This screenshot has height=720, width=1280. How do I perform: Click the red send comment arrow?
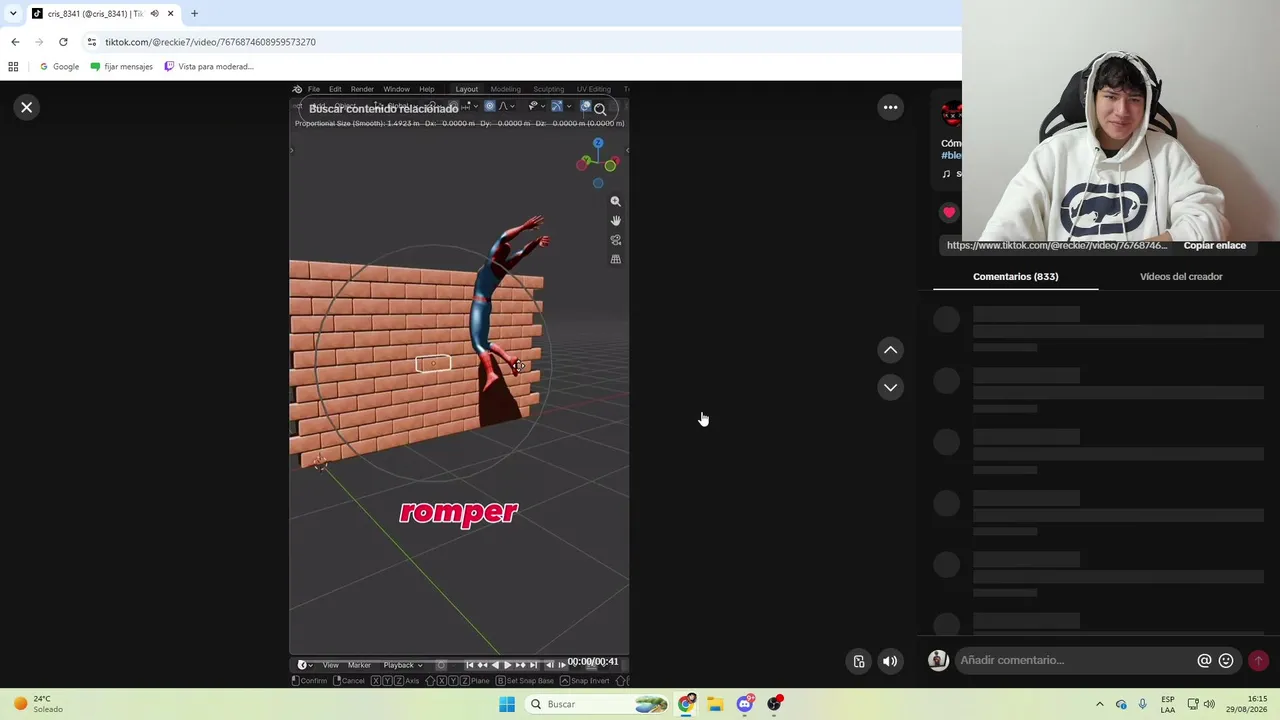coord(1258,660)
